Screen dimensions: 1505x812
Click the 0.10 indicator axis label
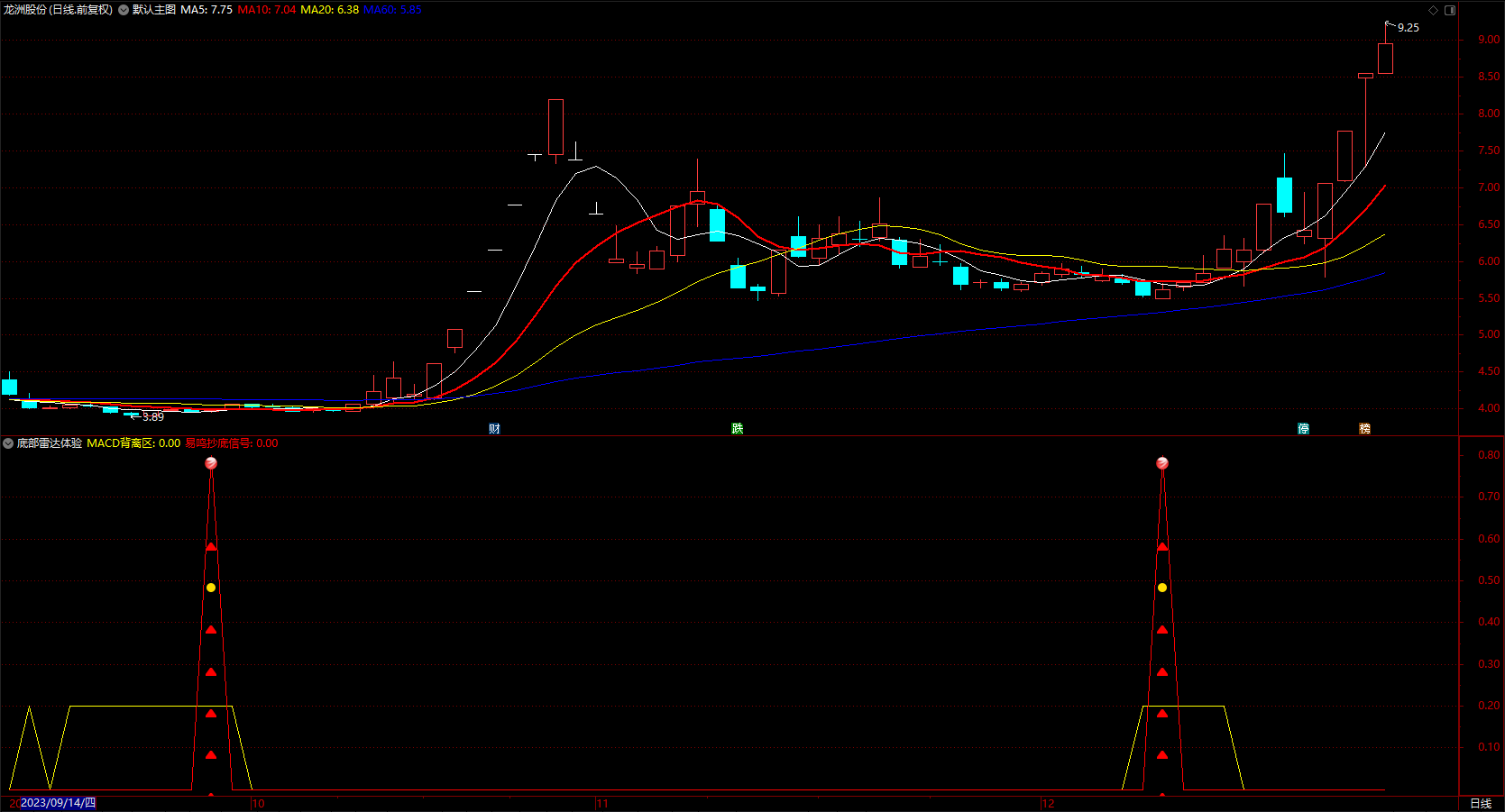[x=1489, y=747]
